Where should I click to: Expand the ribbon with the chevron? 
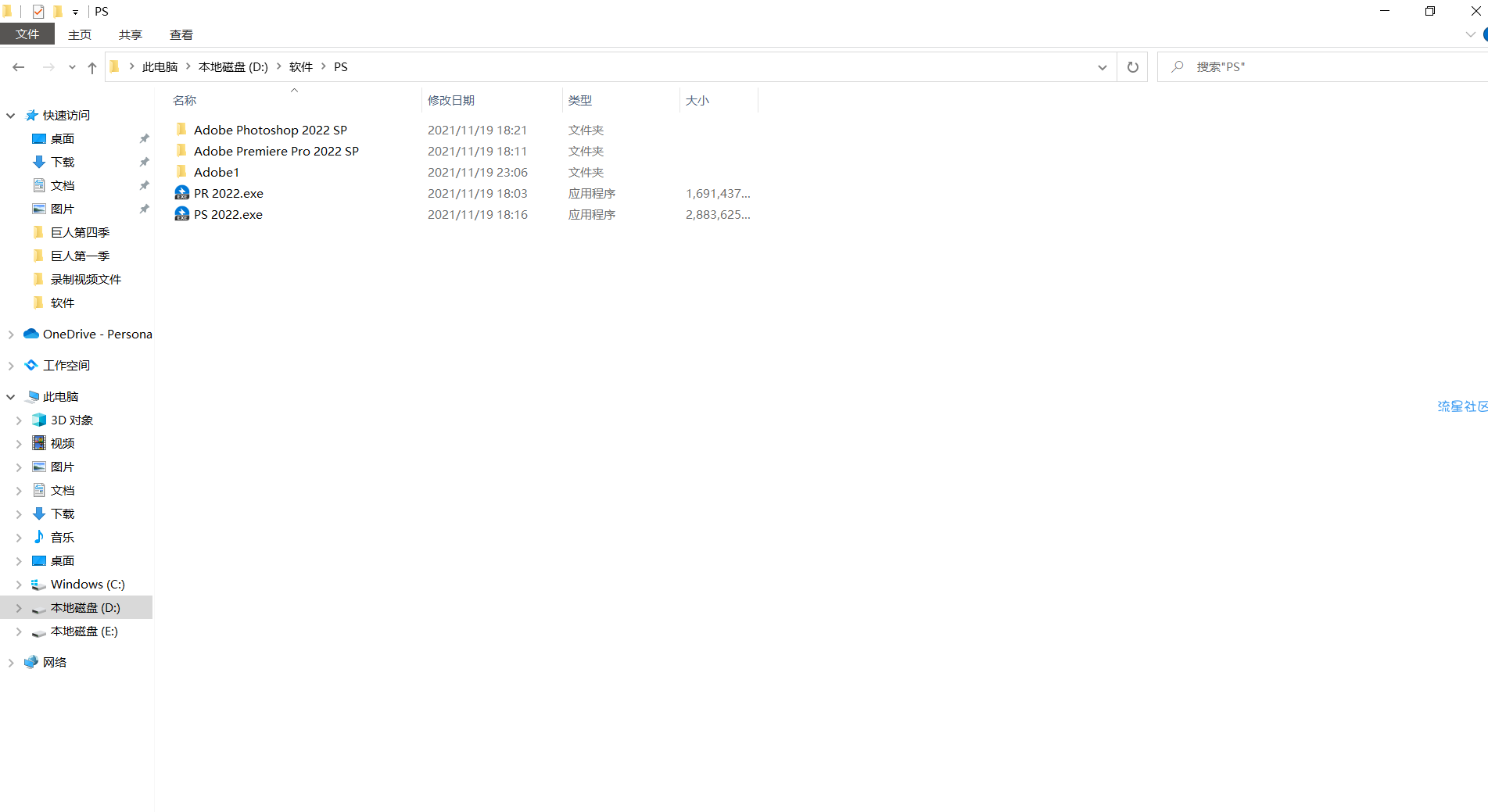[1470, 34]
